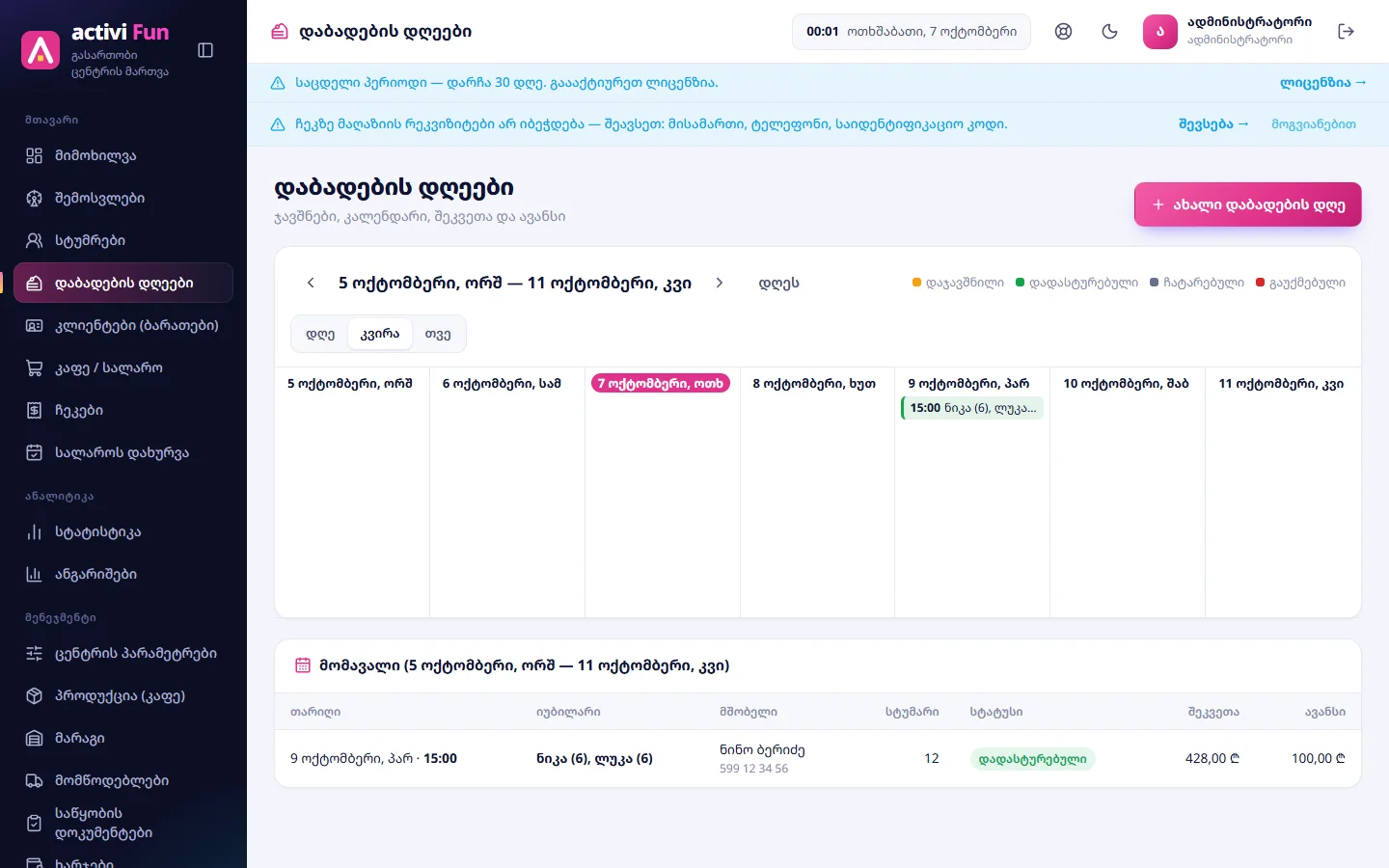Click the მომწოდებლები truck icon

click(x=35, y=780)
